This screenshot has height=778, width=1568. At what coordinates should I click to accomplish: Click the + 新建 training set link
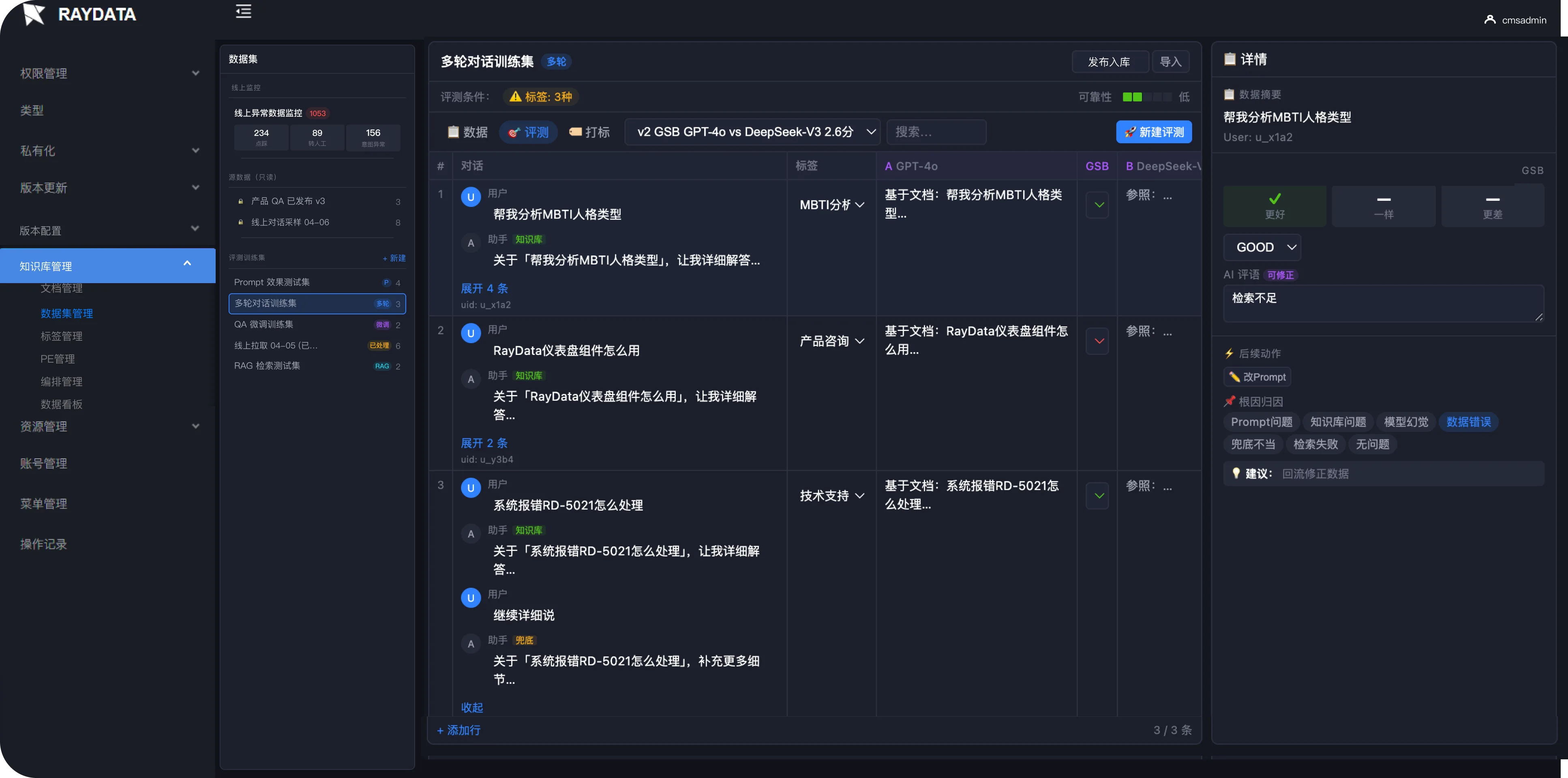click(394, 258)
